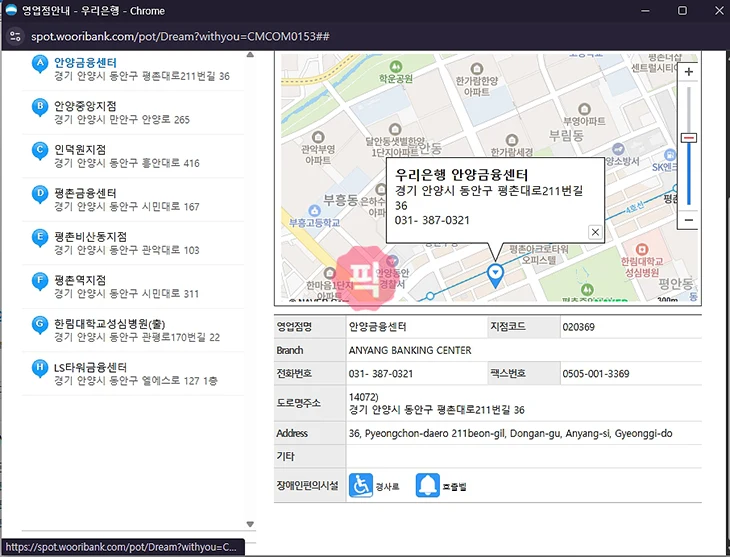Close the 우리은행 안양금융센터 info popup
Screen dimensions: 730x557
point(595,232)
